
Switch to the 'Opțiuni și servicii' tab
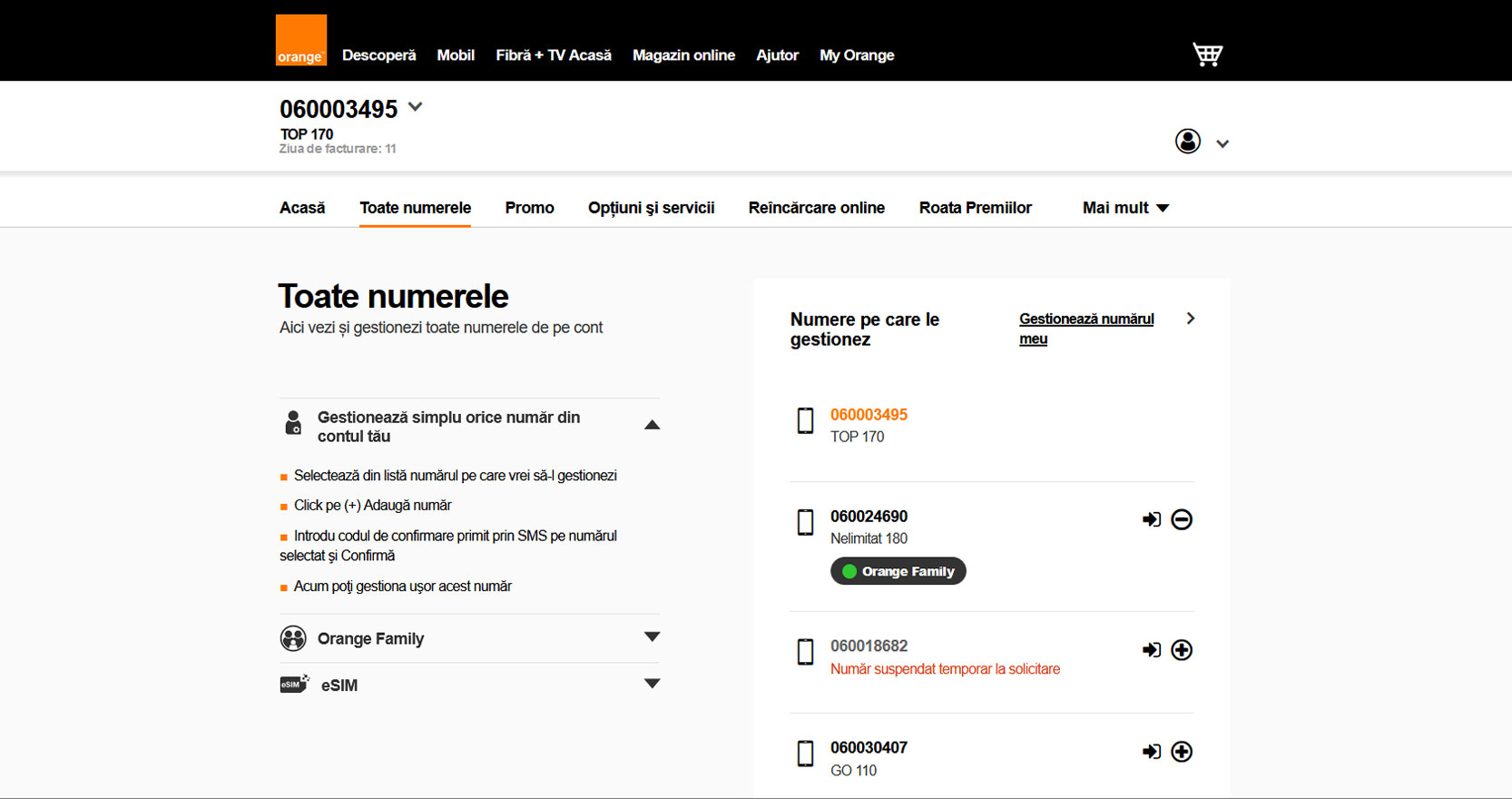(x=651, y=208)
